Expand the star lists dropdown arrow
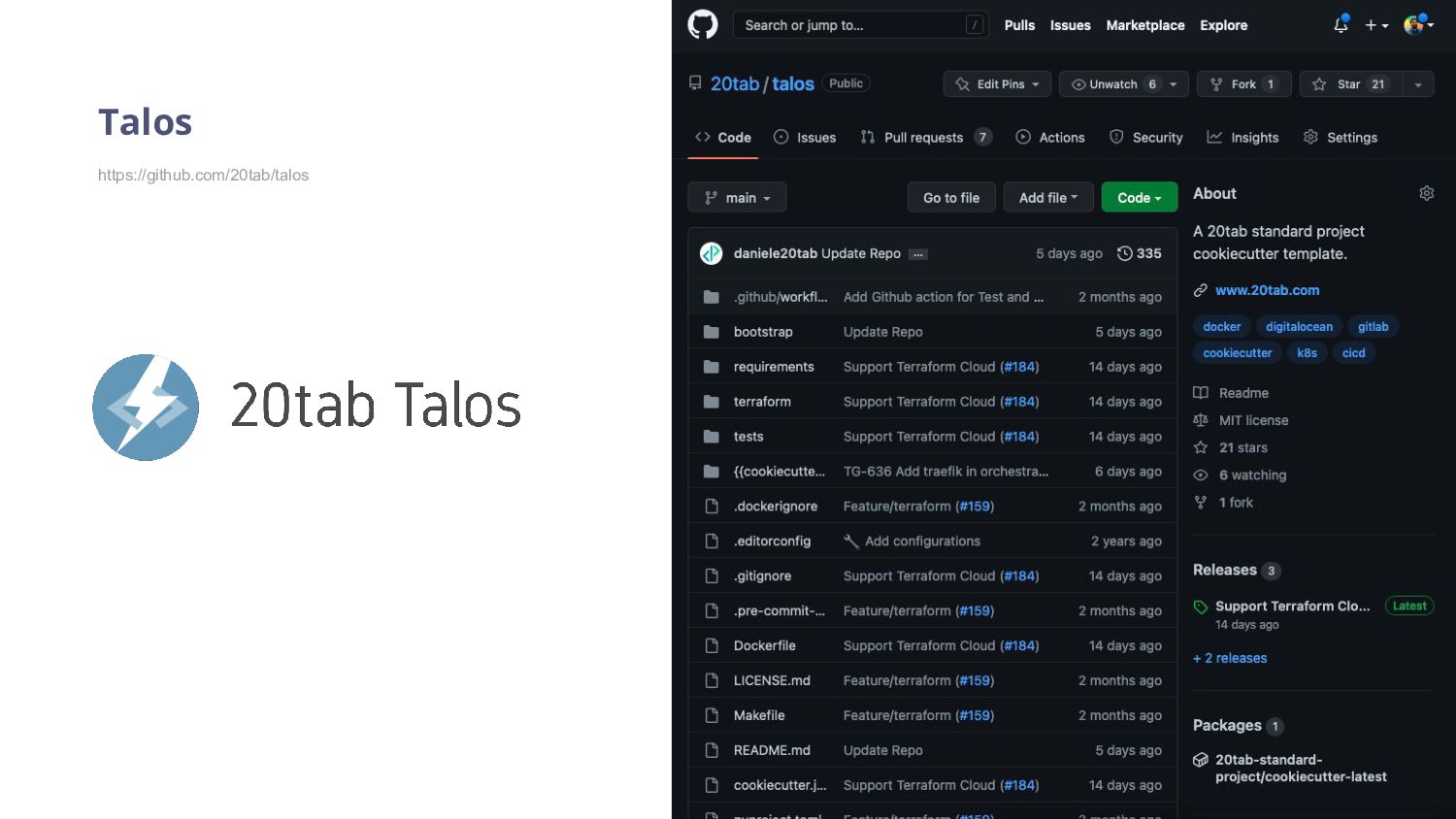The image size is (1456, 819). pos(1418,84)
